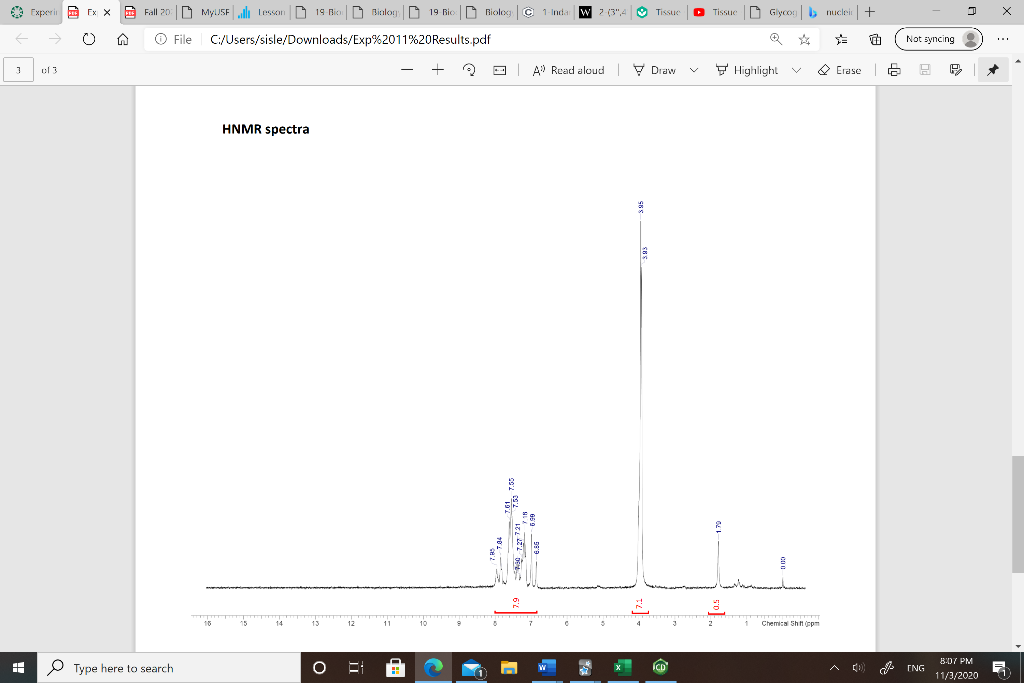The height and width of the screenshot is (683, 1024).
Task: Print the PDF document
Action: tap(894, 70)
